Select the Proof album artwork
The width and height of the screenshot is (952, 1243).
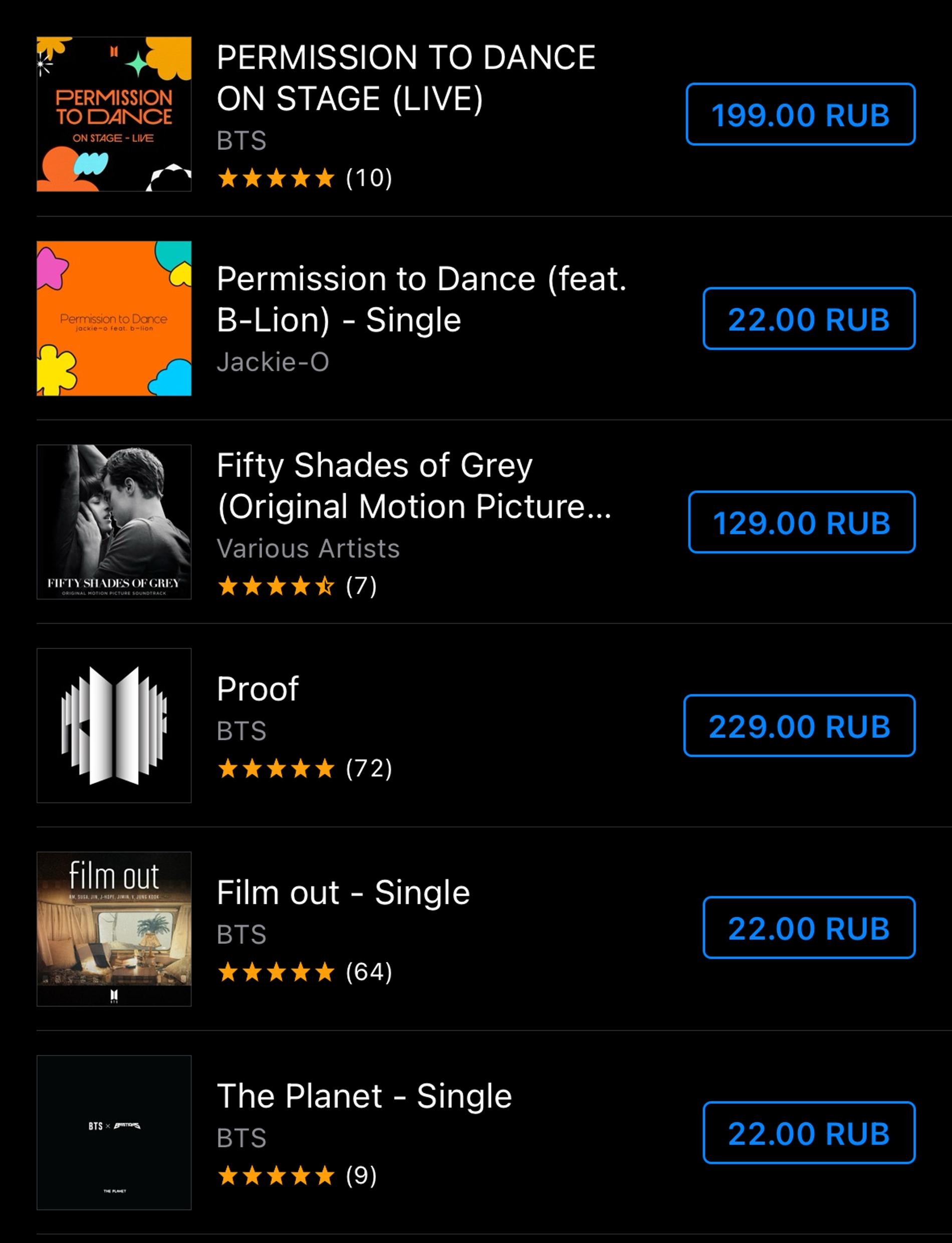coord(114,725)
